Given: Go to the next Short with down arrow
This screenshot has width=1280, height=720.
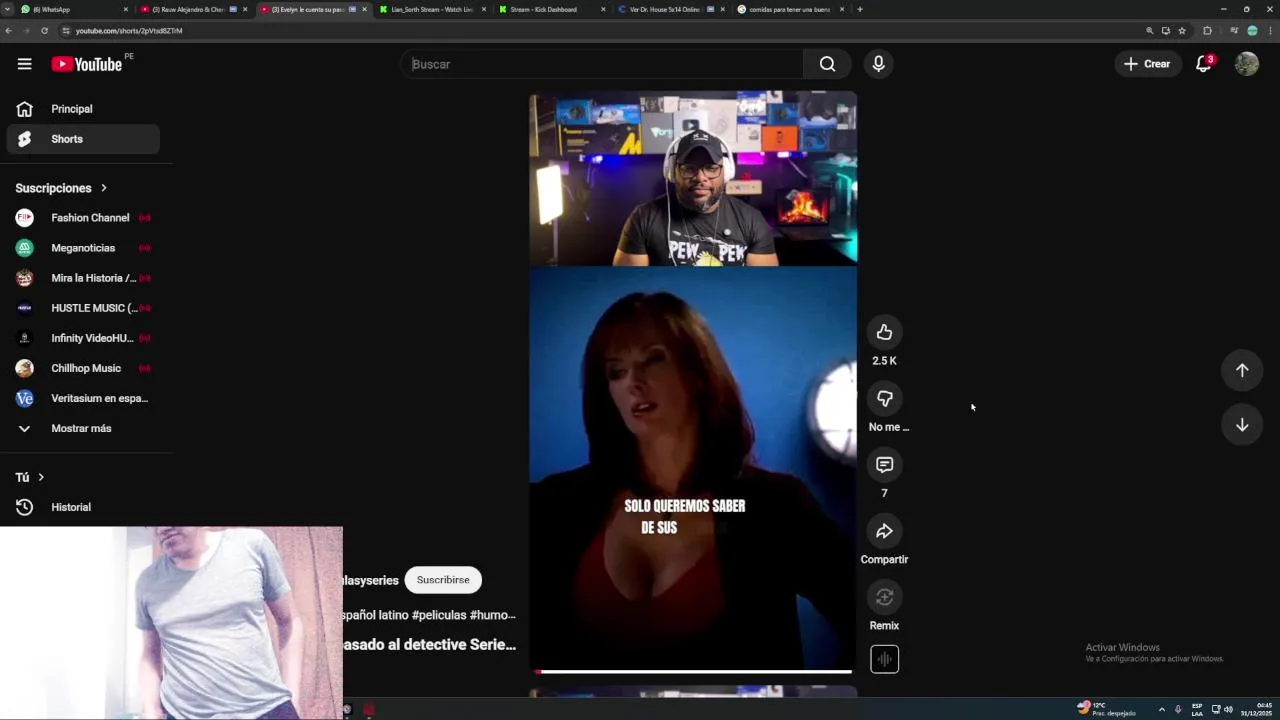Looking at the screenshot, I should [1242, 425].
